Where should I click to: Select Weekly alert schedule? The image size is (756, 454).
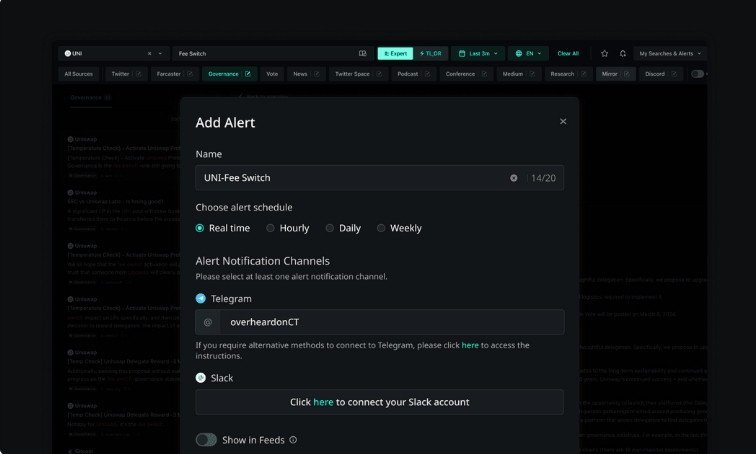381,228
